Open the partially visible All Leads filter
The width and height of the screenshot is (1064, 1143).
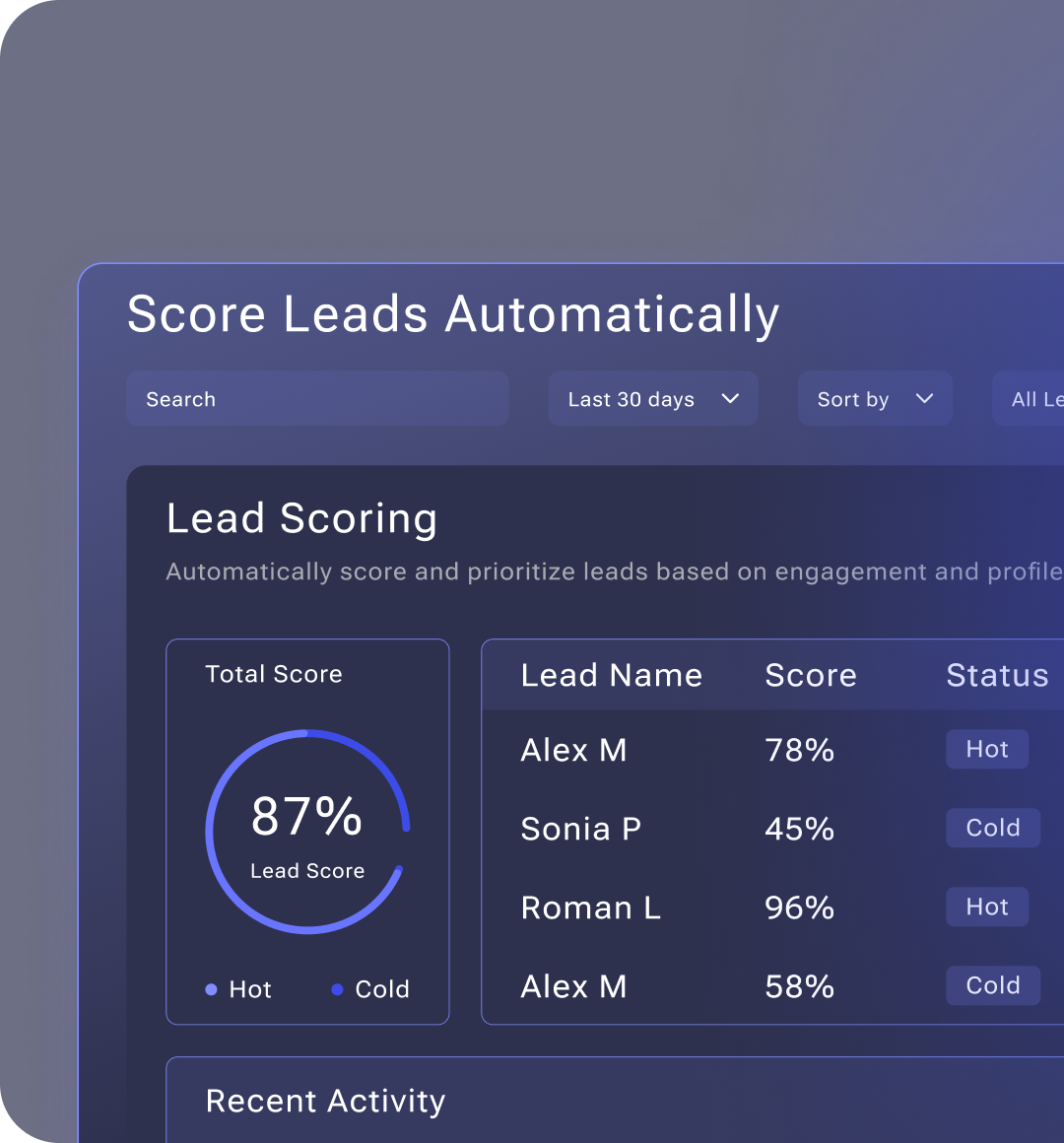[x=1031, y=399]
